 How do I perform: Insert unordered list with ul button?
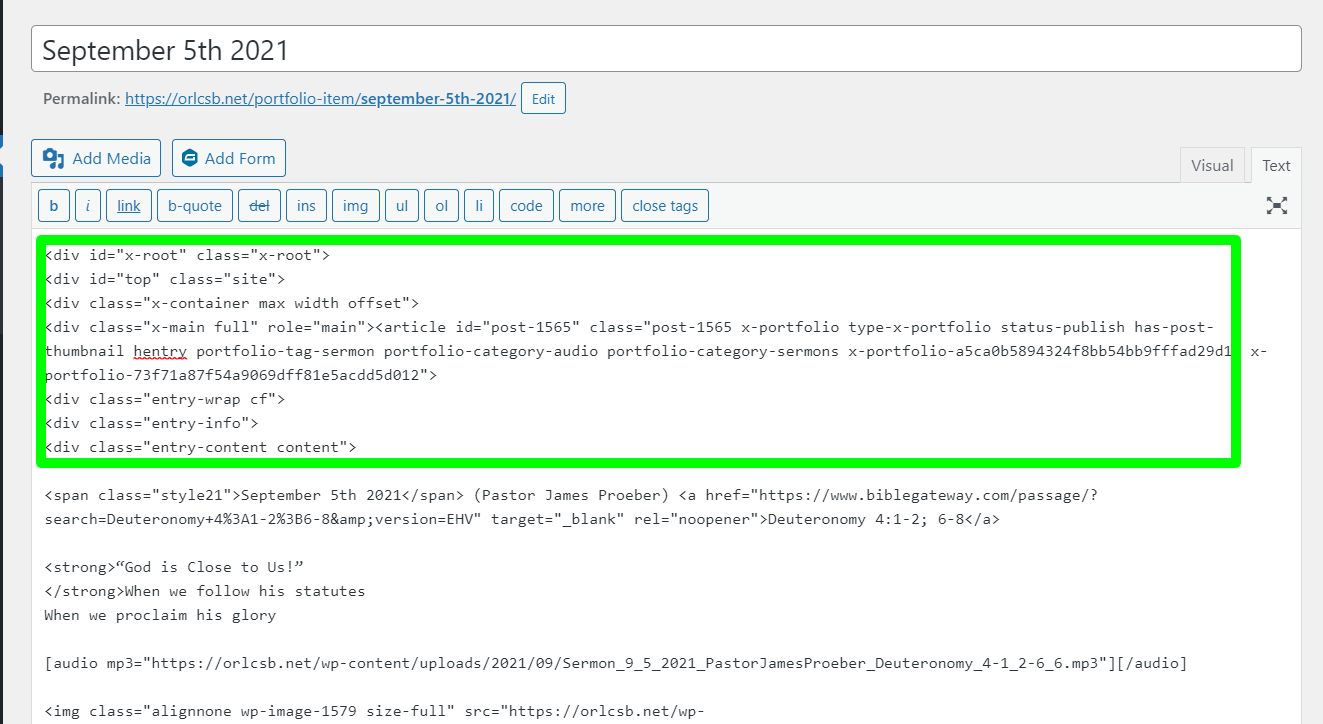(x=401, y=206)
